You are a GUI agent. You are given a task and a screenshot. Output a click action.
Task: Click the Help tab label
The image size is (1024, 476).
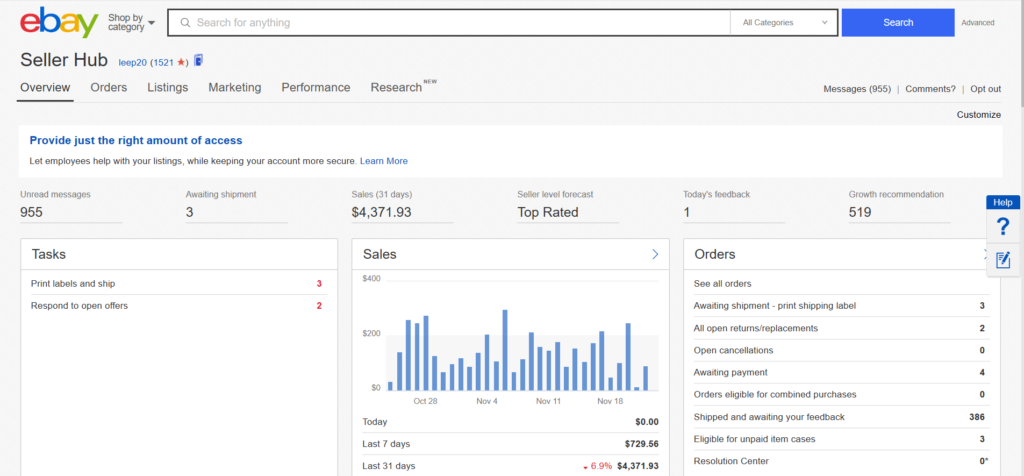click(x=1002, y=202)
